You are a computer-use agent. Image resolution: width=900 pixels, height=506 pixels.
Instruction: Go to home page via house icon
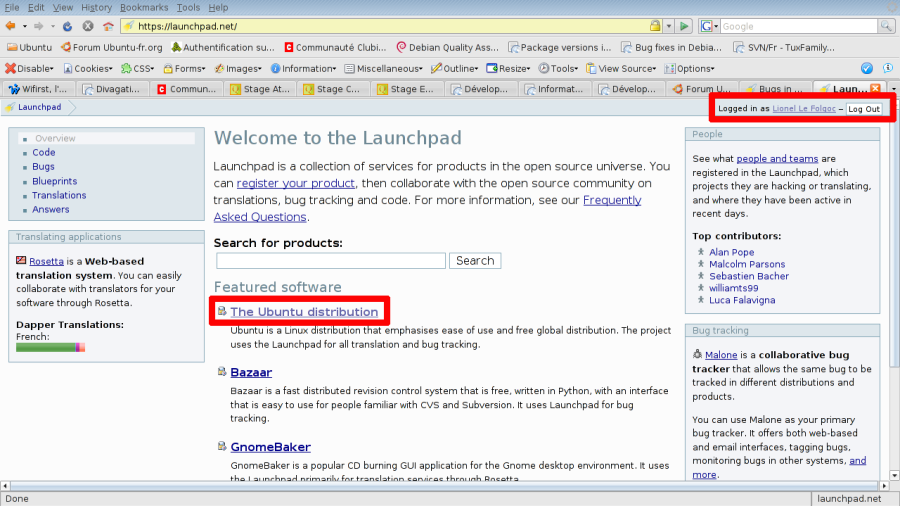(x=108, y=26)
